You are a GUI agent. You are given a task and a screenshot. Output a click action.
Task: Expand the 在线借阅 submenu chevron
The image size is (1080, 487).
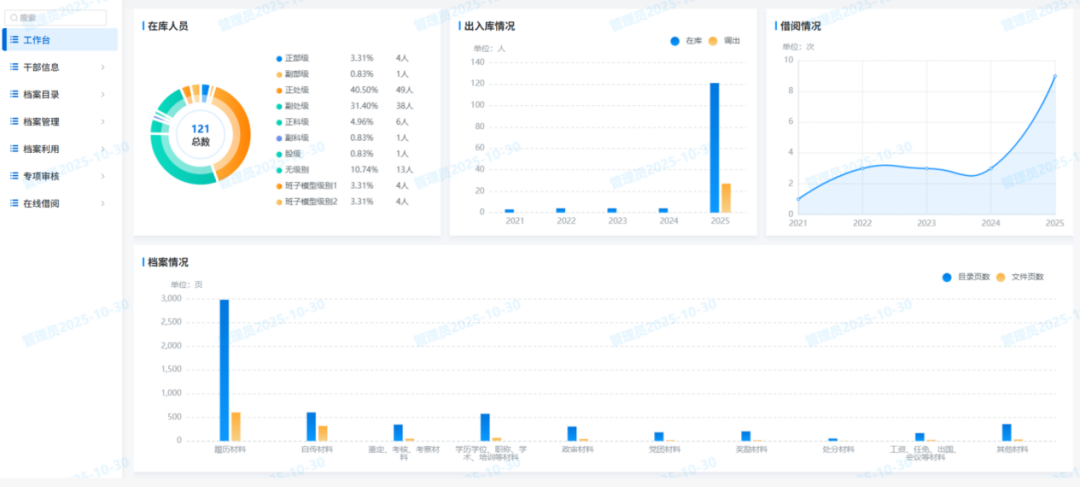[x=103, y=203]
